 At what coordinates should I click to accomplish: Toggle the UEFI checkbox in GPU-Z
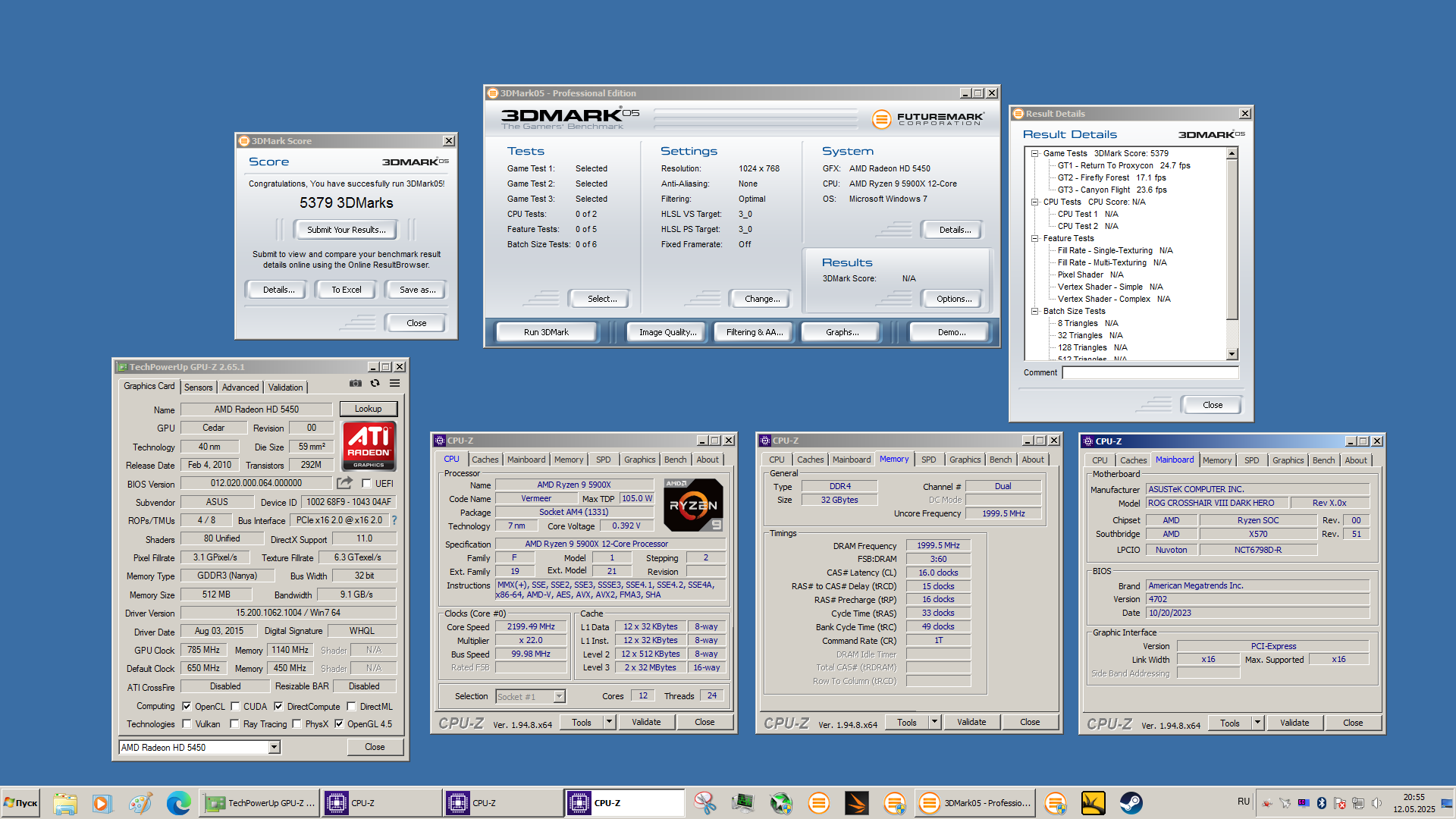tap(366, 484)
